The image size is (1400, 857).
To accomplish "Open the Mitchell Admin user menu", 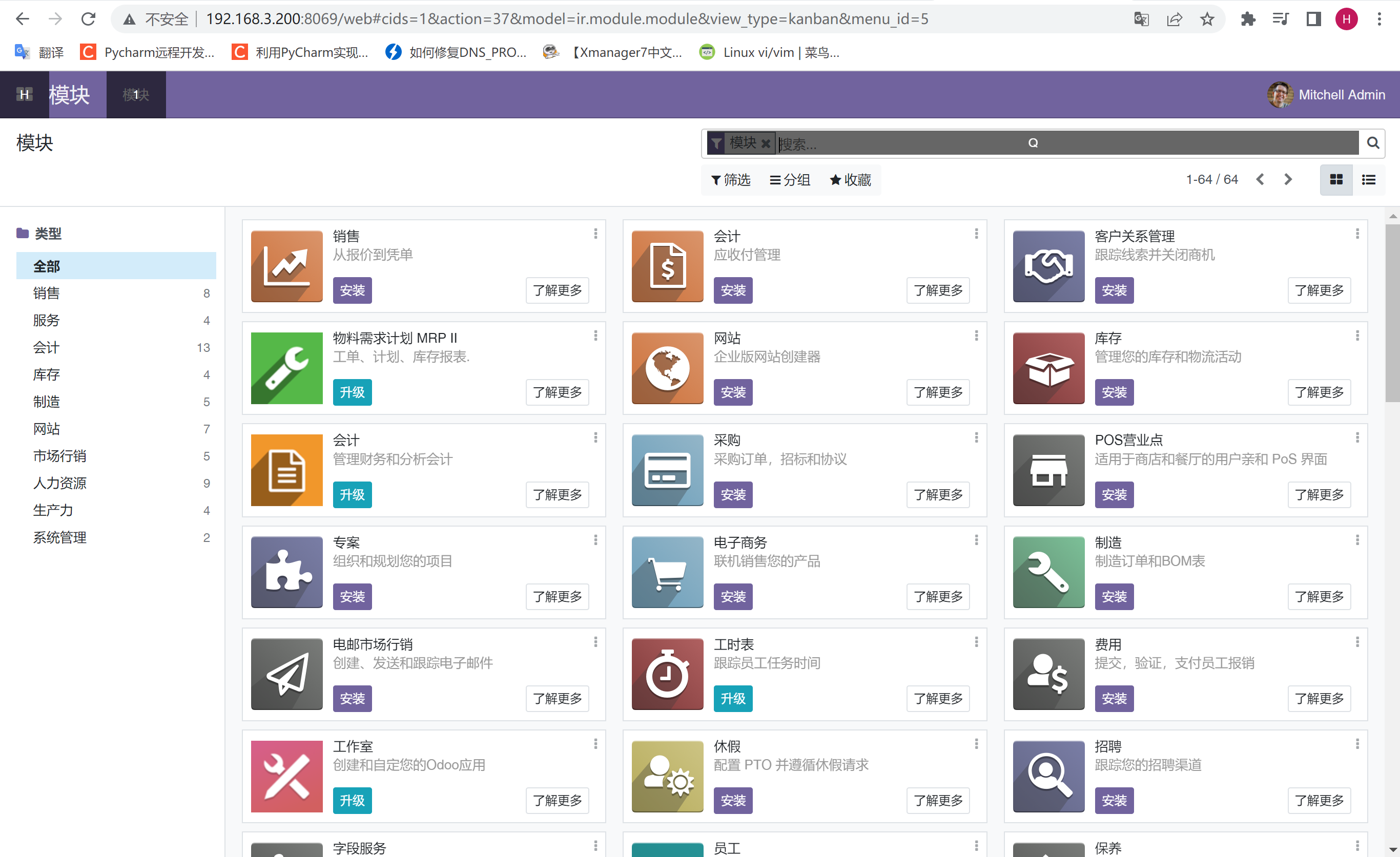I will pos(1326,94).
